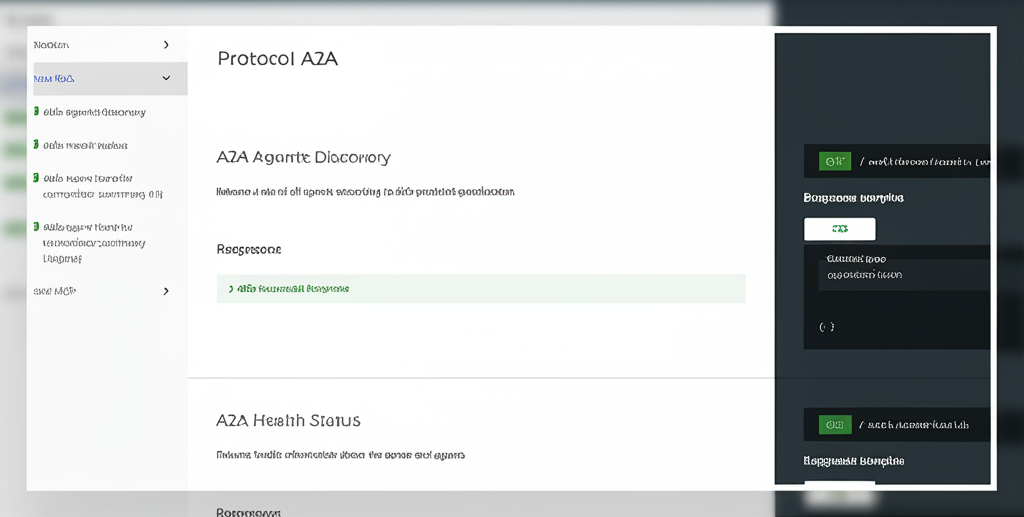Screen dimensions: 1024x517
Task: Click the green method badge in Agents Discovery endpoint bar
Action: 834,161
